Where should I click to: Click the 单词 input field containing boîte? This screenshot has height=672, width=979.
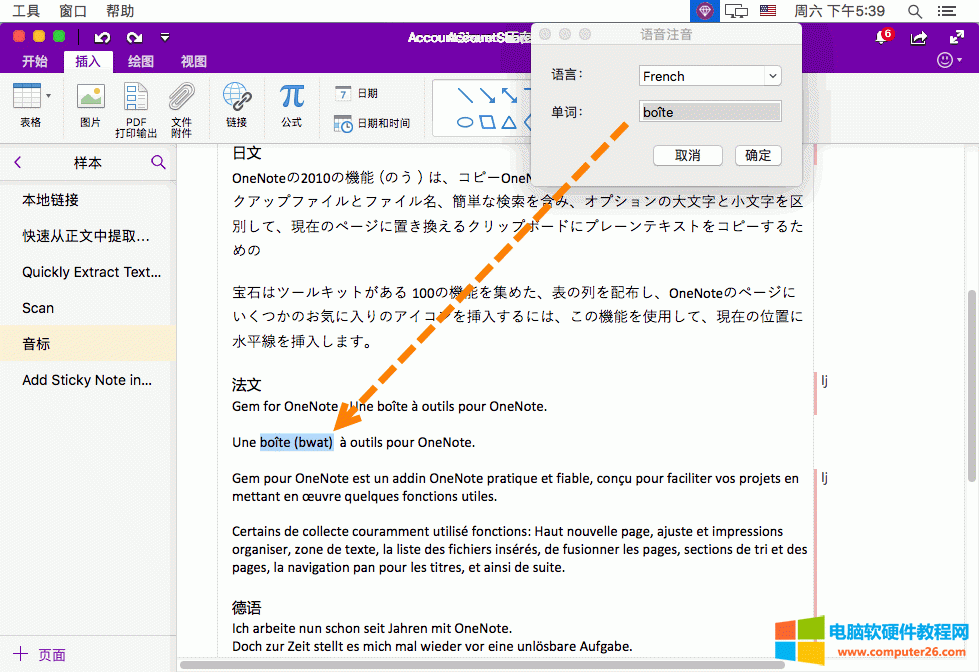tap(710, 112)
